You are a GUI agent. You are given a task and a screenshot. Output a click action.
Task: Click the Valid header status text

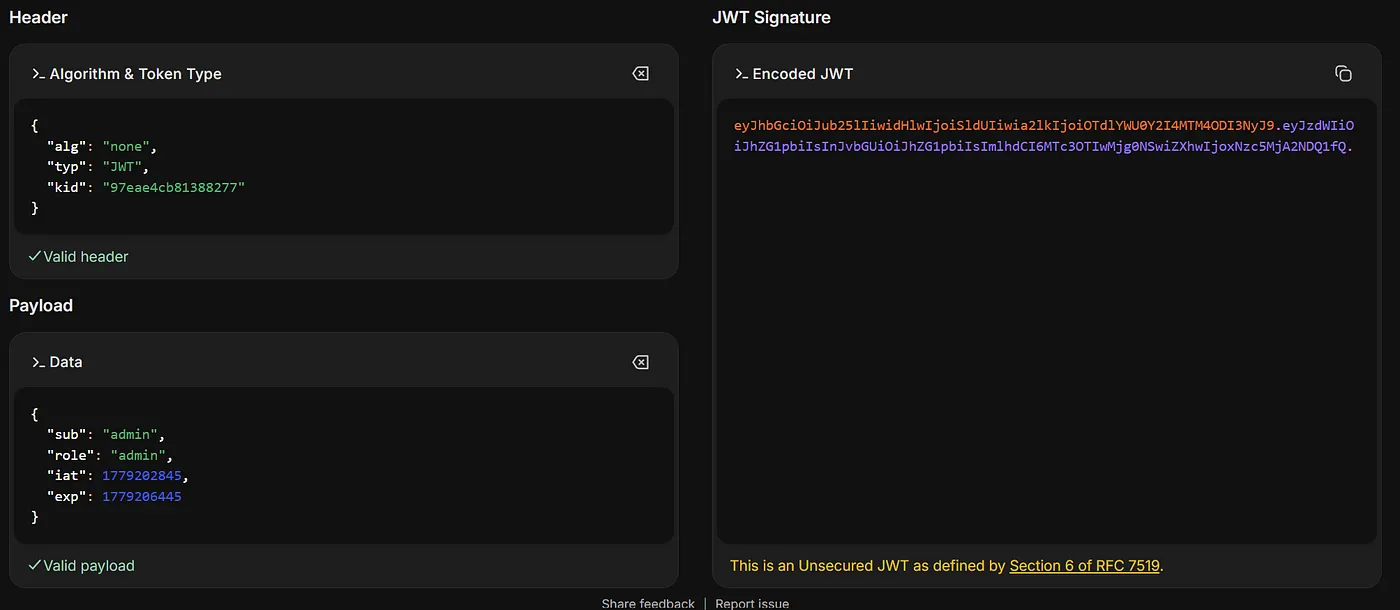[x=86, y=257]
